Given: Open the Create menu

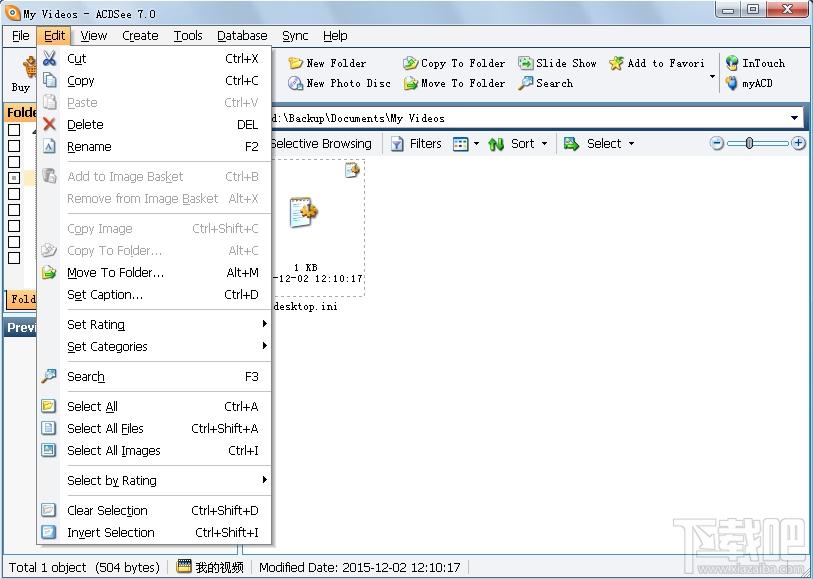Looking at the screenshot, I should coord(140,36).
